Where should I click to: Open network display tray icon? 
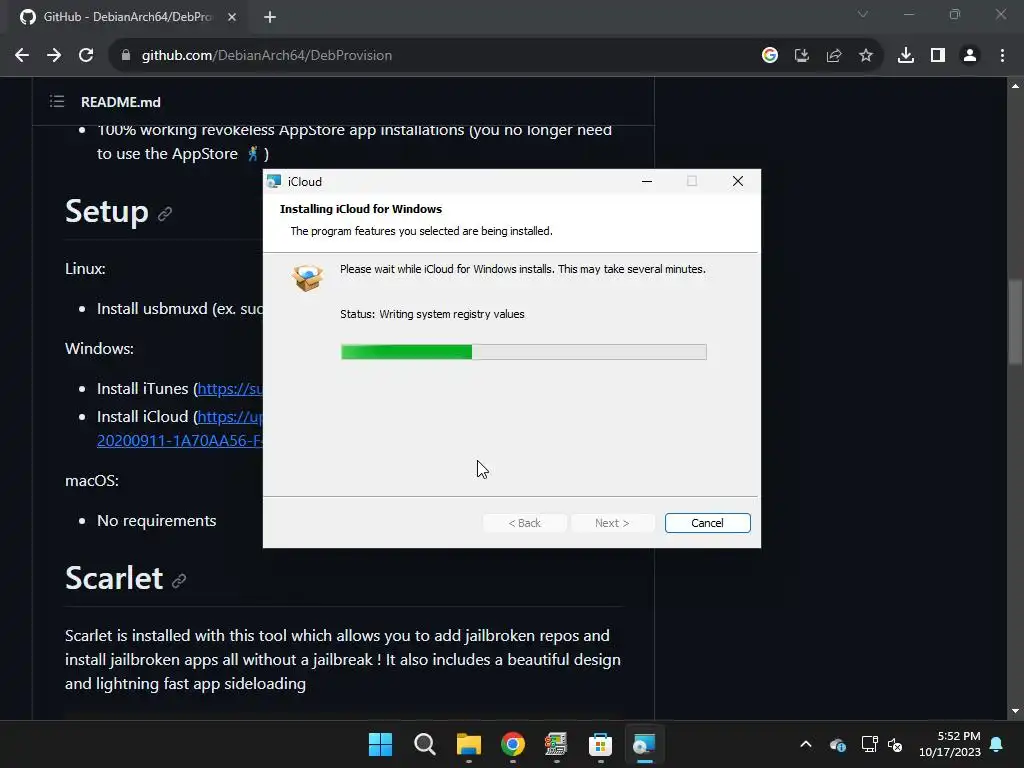pyautogui.click(x=869, y=744)
